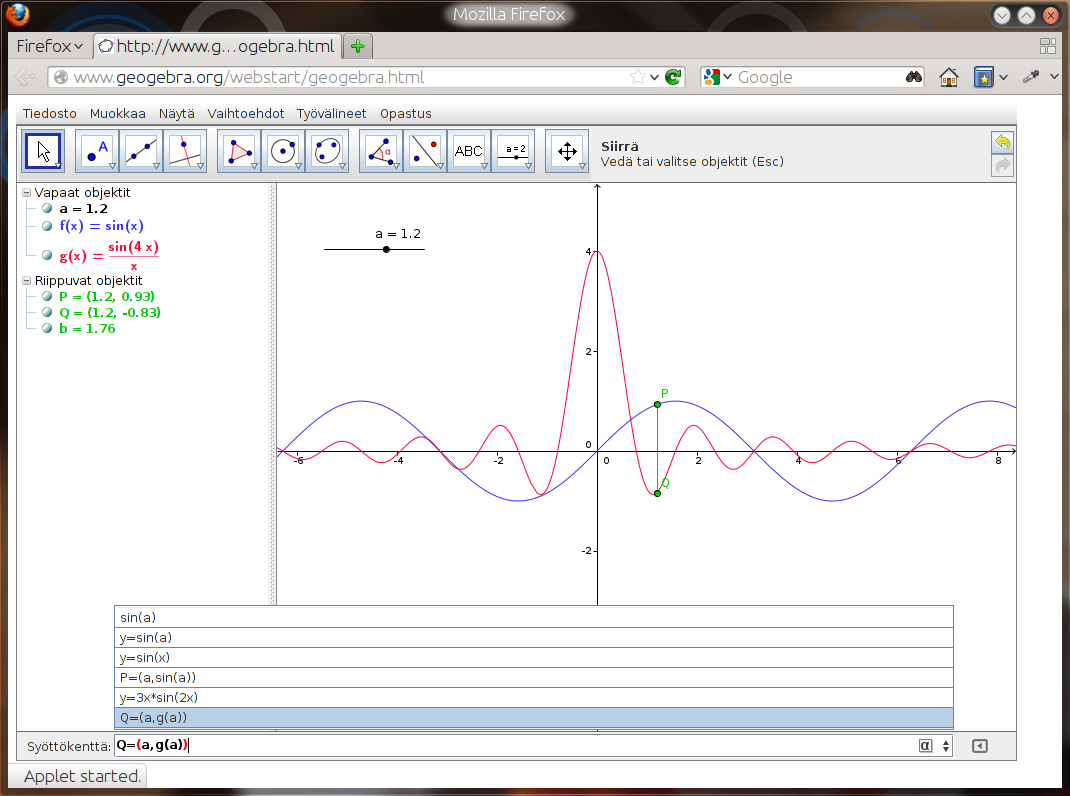Open a new tab with the plus button
Image resolution: width=1070 pixels, height=796 pixels.
point(358,46)
